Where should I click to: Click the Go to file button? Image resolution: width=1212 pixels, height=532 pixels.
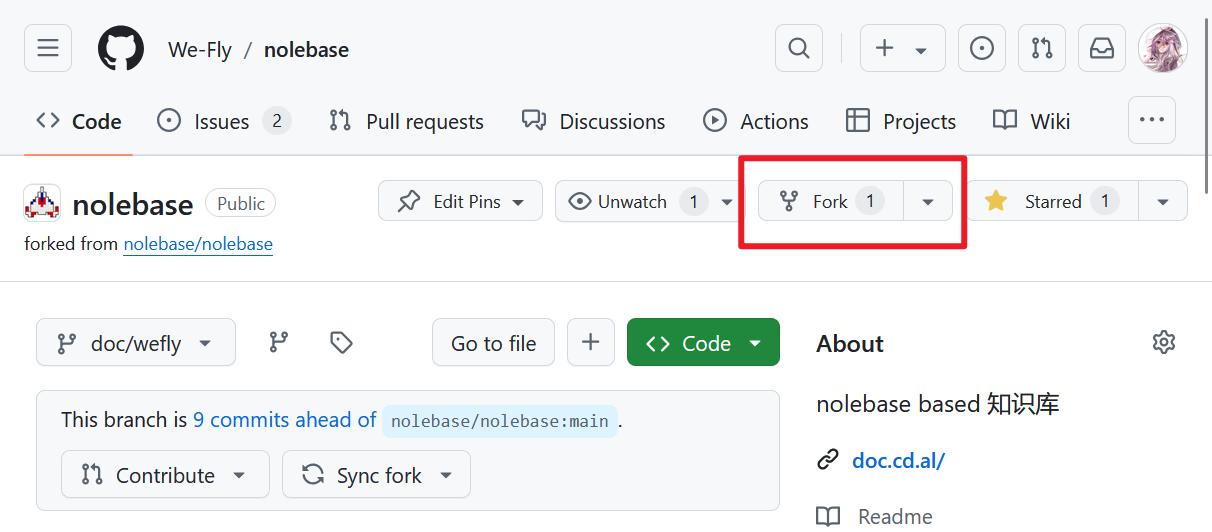pyautogui.click(x=493, y=343)
